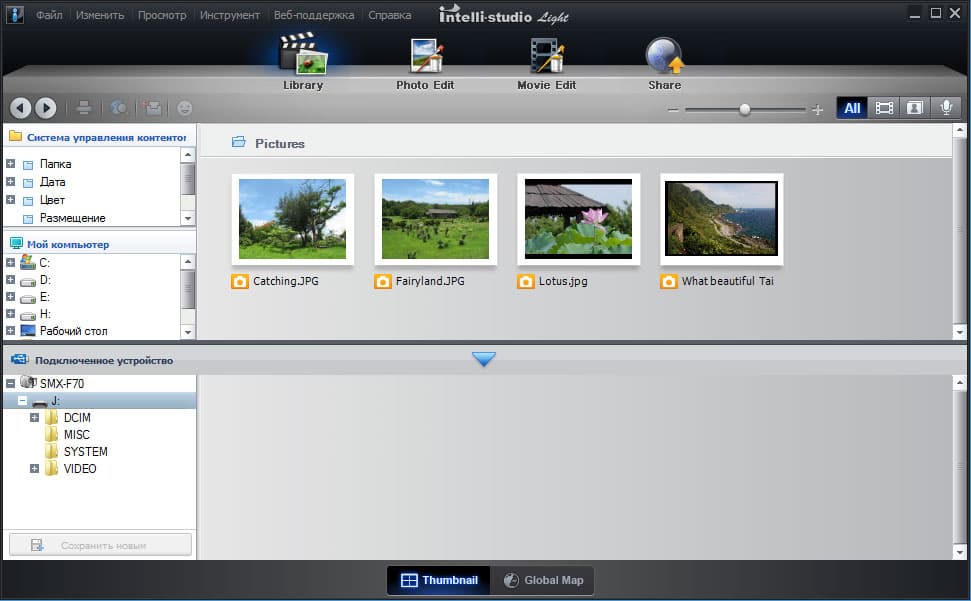Open the Справка menu
The image size is (971, 601).
390,15
